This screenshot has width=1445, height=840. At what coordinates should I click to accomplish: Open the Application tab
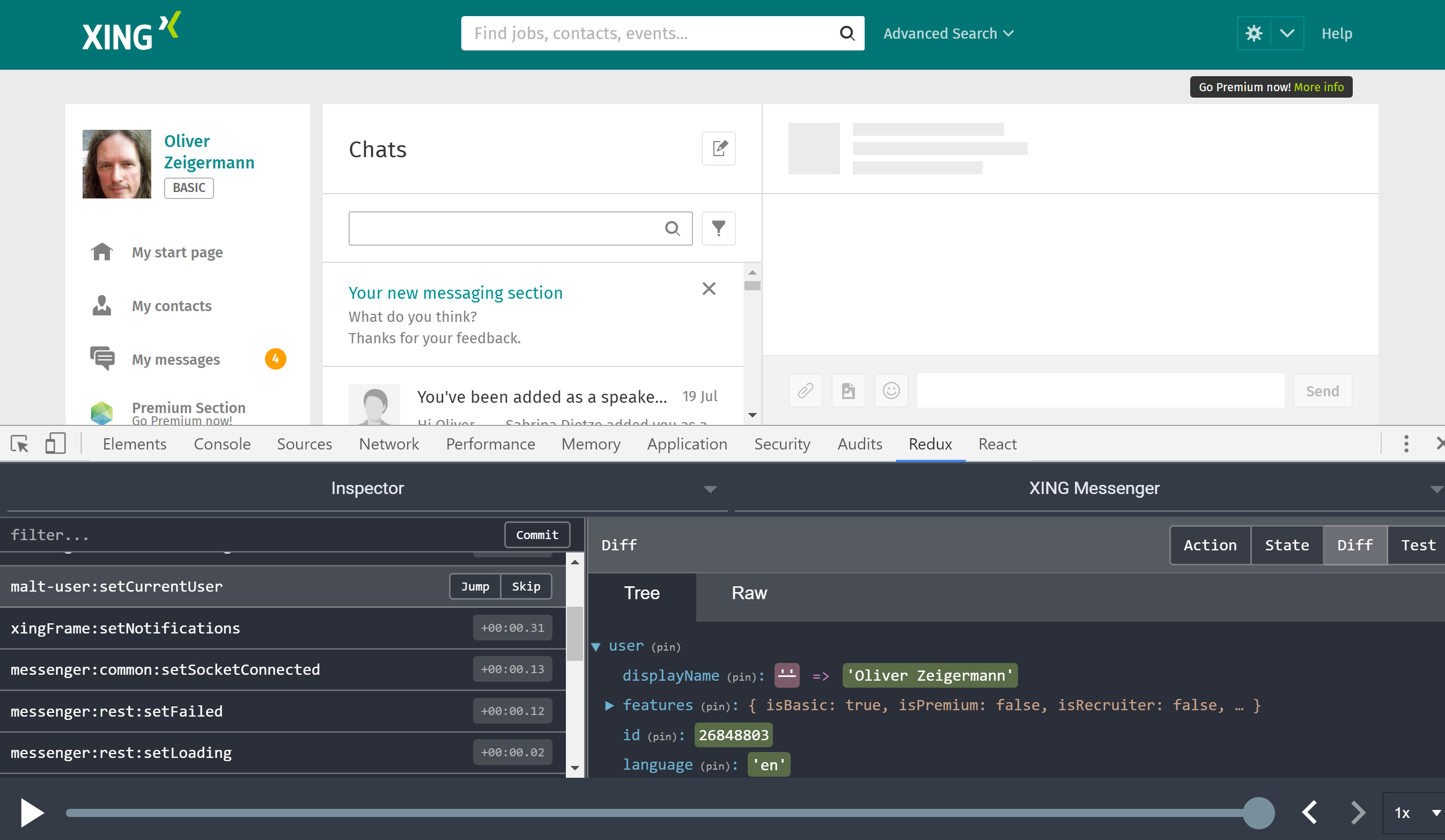[687, 444]
